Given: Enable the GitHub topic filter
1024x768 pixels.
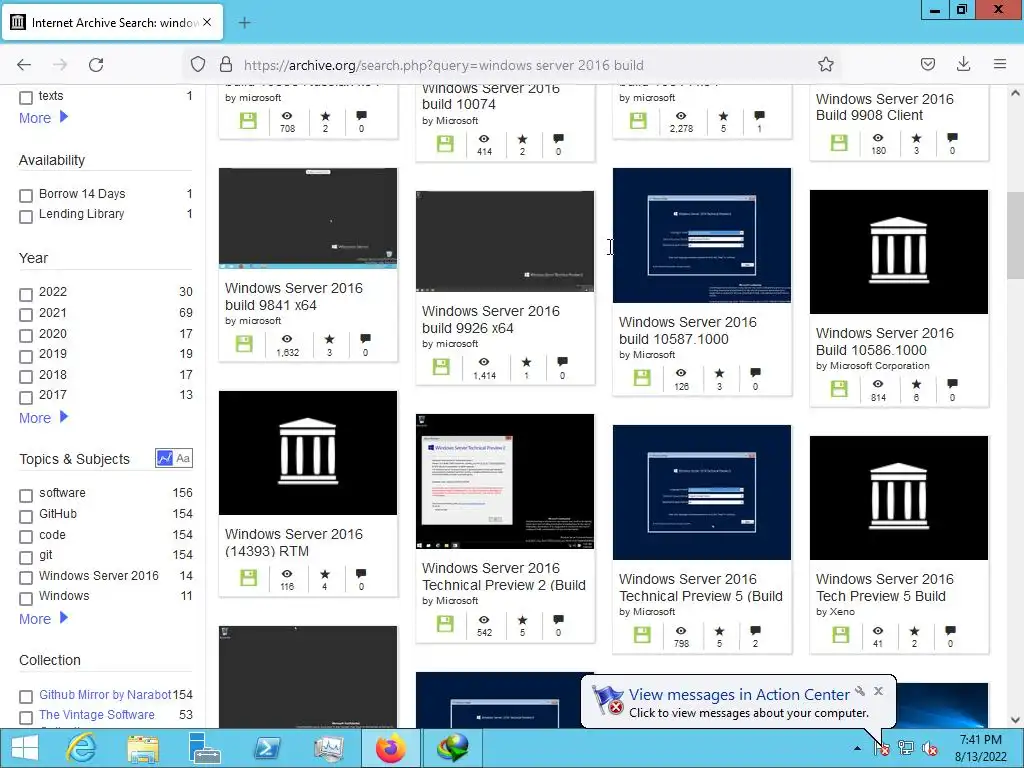Looking at the screenshot, I should pos(26,517).
